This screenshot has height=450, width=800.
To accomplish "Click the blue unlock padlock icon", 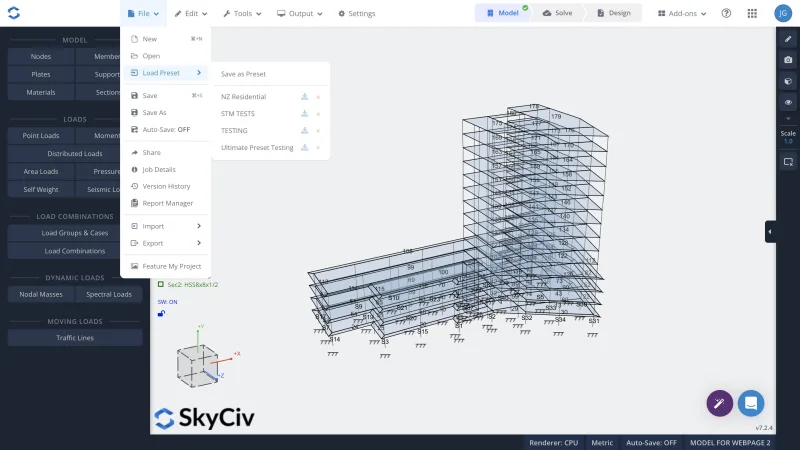I will [x=161, y=313].
